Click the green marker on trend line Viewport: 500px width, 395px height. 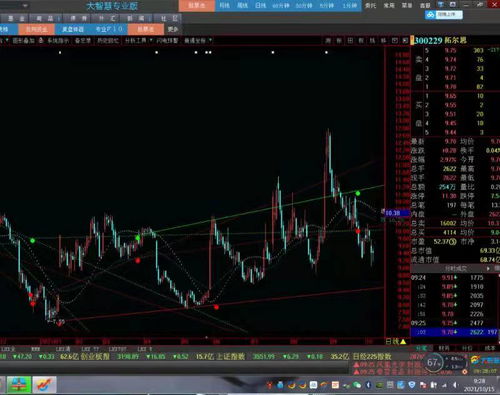coord(358,193)
